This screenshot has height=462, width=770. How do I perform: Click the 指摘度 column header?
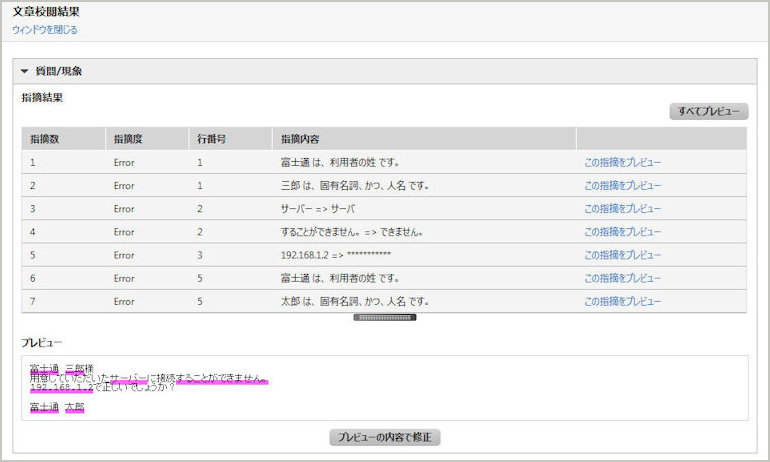(128, 139)
